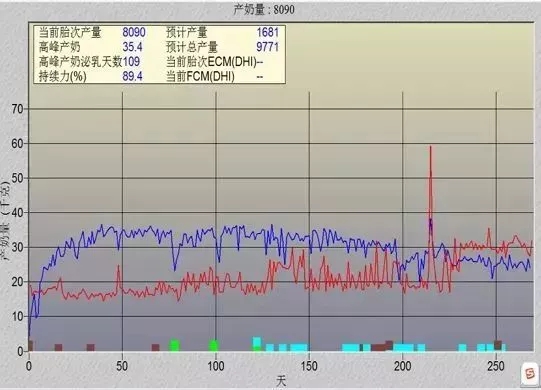Click the persistency value 89.4
Image resolution: width=541 pixels, height=390 pixels.
pyautogui.click(x=132, y=76)
